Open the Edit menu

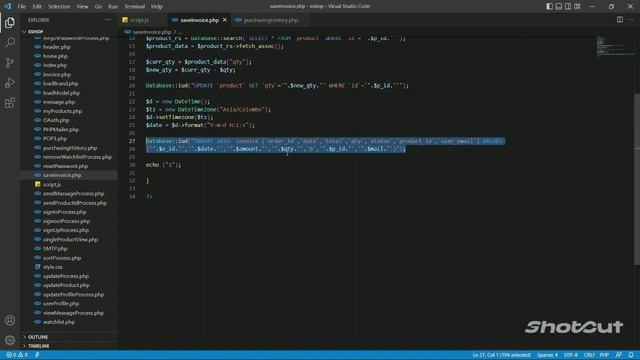pos(37,7)
